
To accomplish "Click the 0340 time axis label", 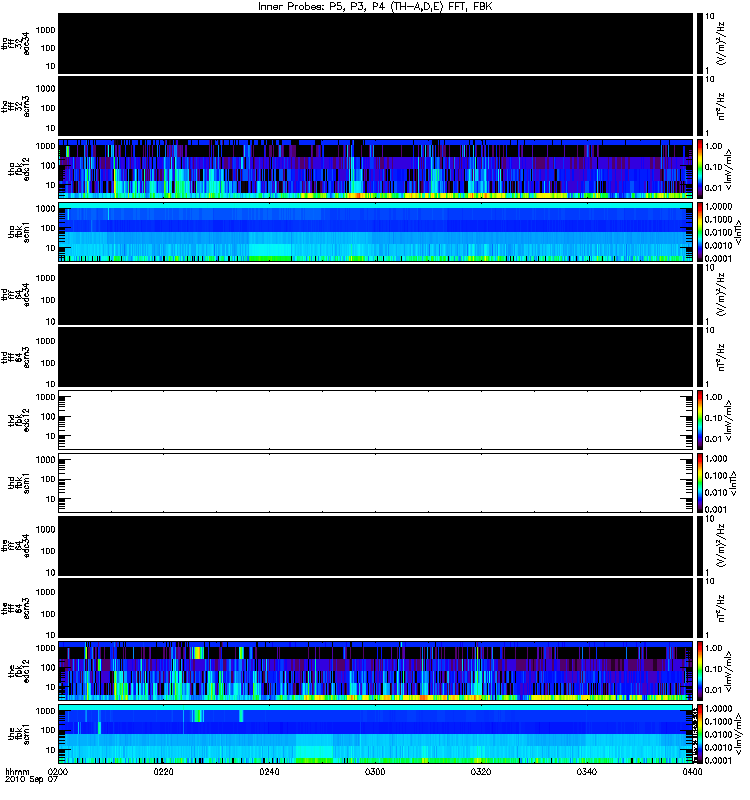I will tap(587, 772).
